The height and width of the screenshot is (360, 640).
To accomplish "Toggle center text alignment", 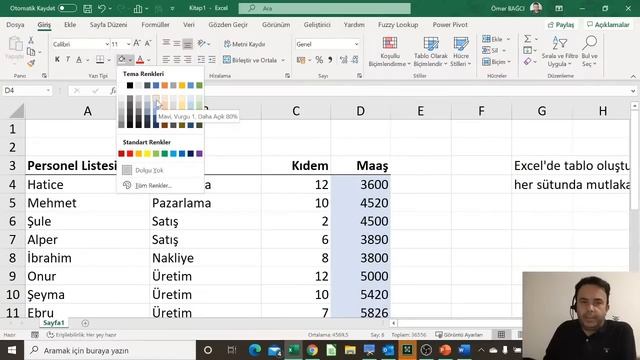I will tap(177, 60).
